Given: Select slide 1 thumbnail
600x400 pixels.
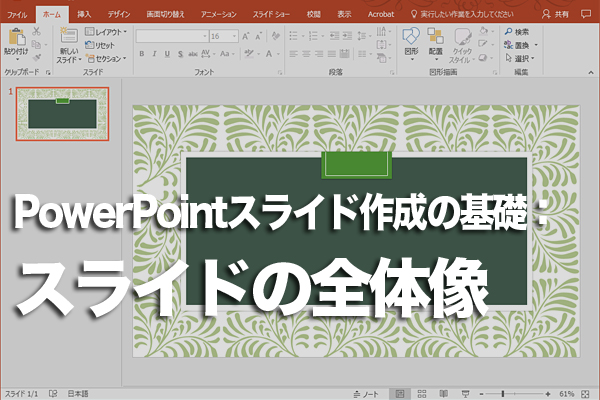Looking at the screenshot, I should pos(62,114).
